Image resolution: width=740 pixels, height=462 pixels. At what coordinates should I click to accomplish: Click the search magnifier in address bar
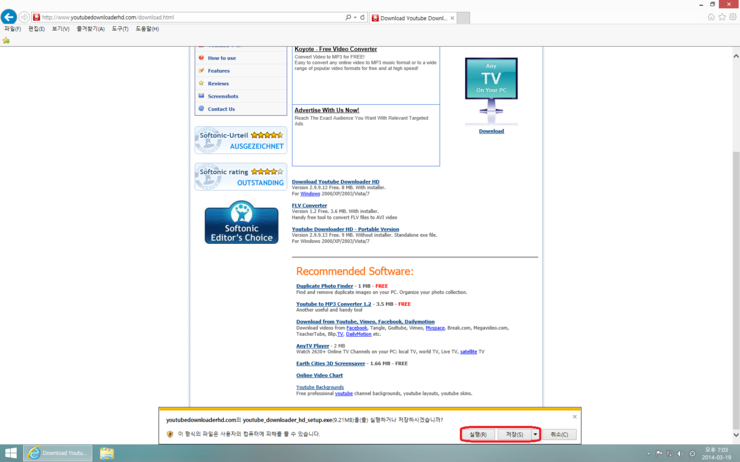pos(348,17)
